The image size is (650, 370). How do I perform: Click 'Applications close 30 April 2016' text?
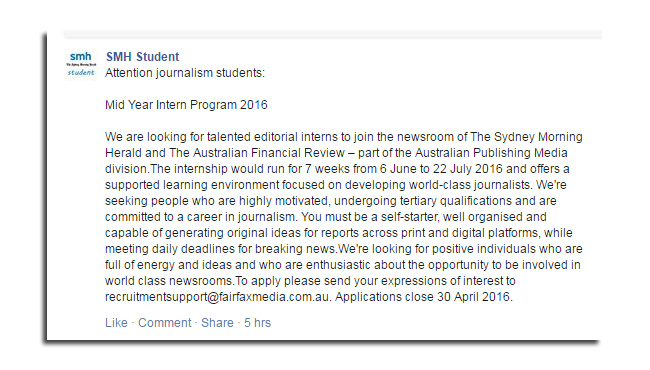coord(422,297)
